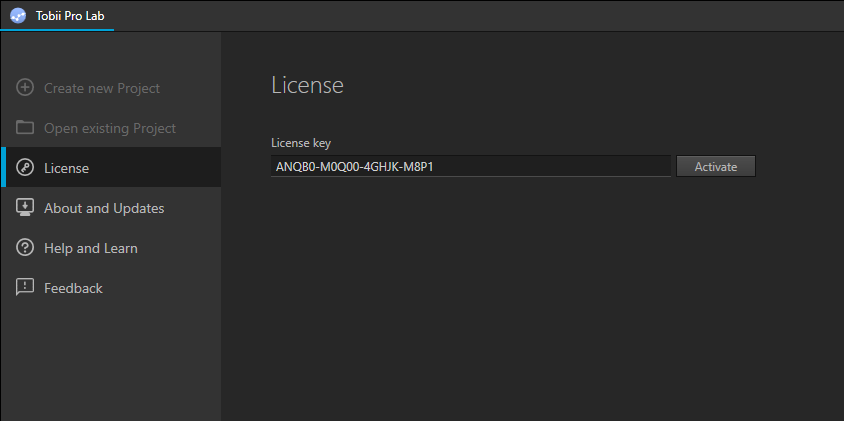The width and height of the screenshot is (844, 421).
Task: Click the key icon next to License
Action: tap(25, 167)
